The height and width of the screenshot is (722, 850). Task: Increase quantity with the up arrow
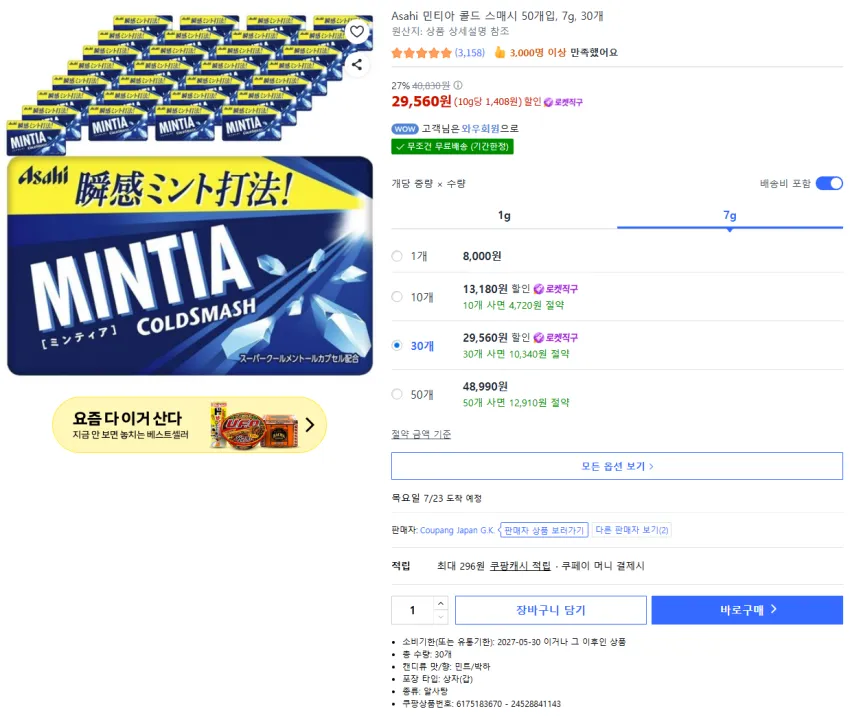click(x=441, y=603)
